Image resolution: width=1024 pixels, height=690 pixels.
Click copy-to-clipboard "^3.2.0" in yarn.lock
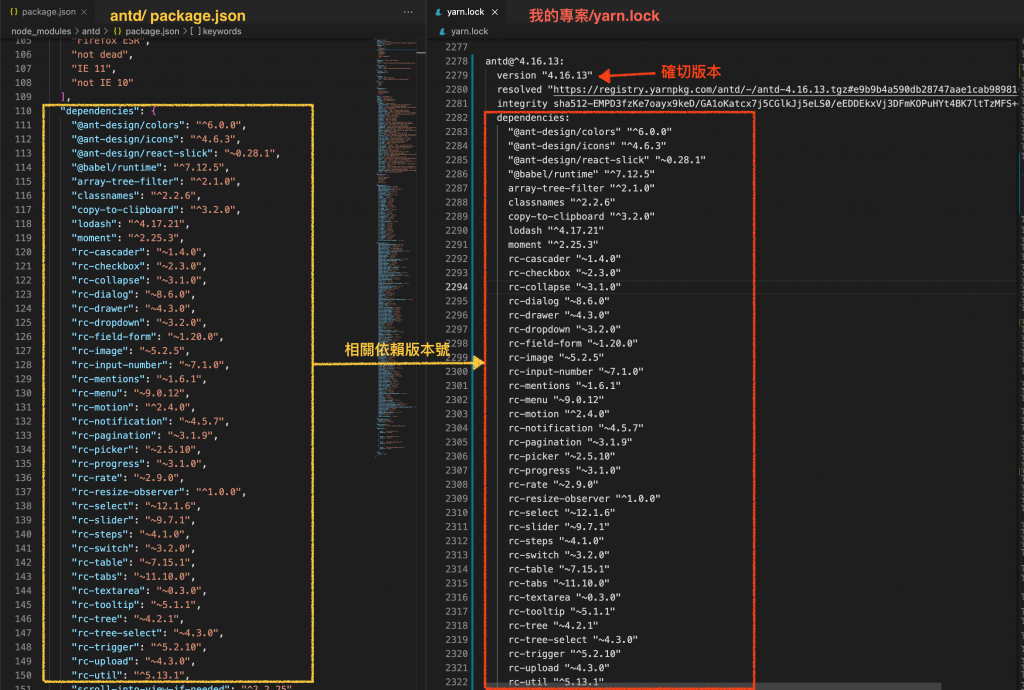click(x=581, y=217)
